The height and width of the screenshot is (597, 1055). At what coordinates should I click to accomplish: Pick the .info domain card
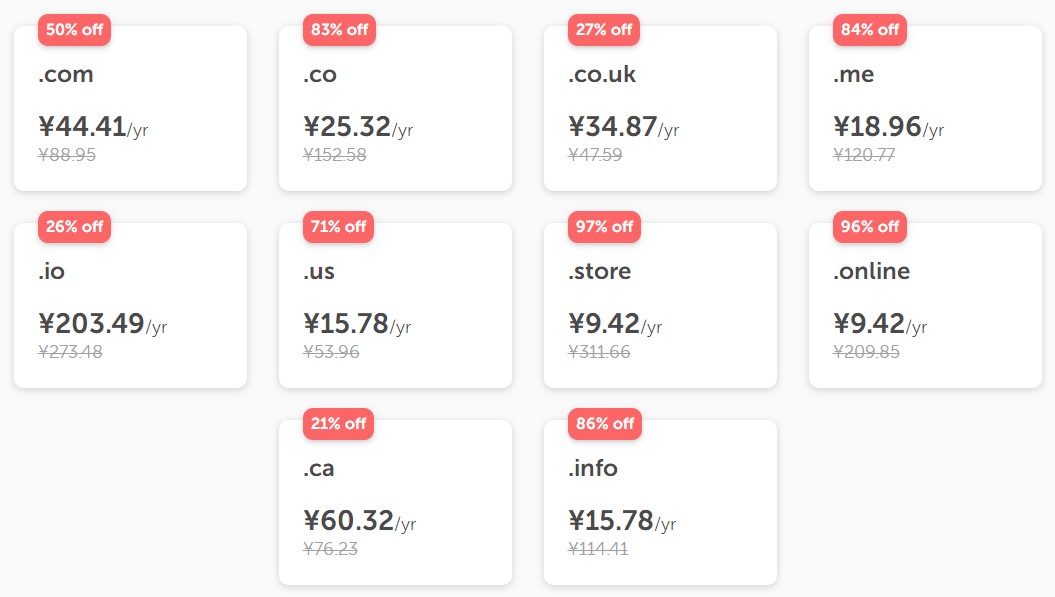(x=660, y=502)
